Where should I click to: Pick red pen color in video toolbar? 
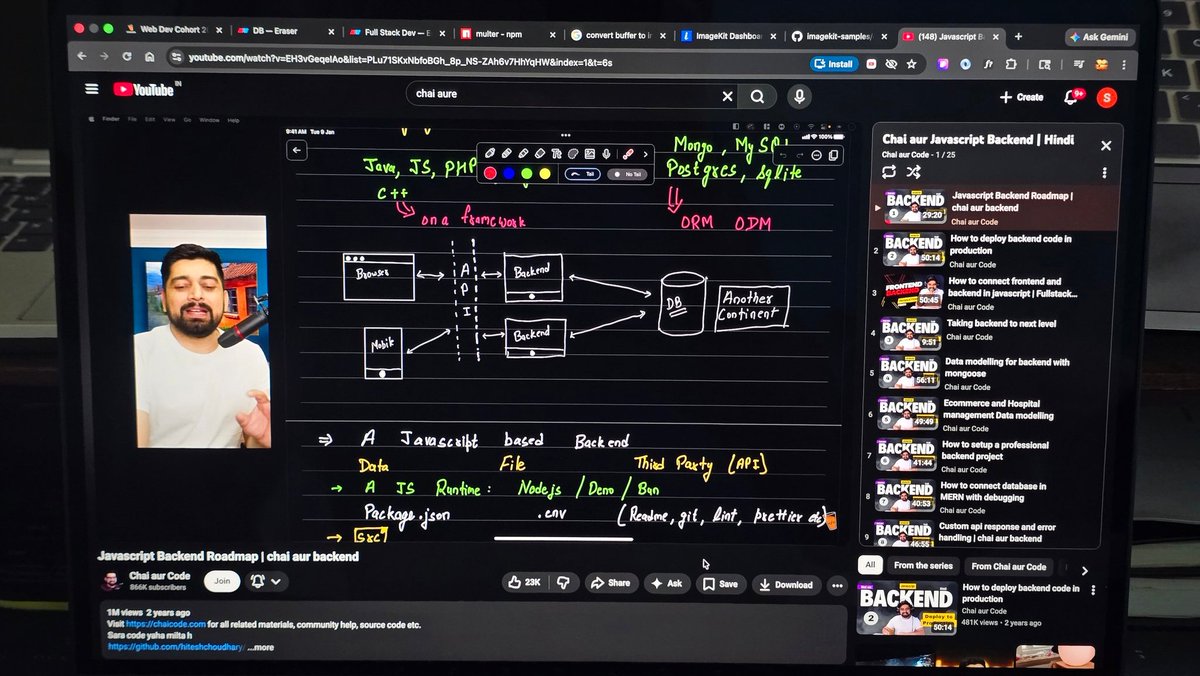tap(491, 173)
